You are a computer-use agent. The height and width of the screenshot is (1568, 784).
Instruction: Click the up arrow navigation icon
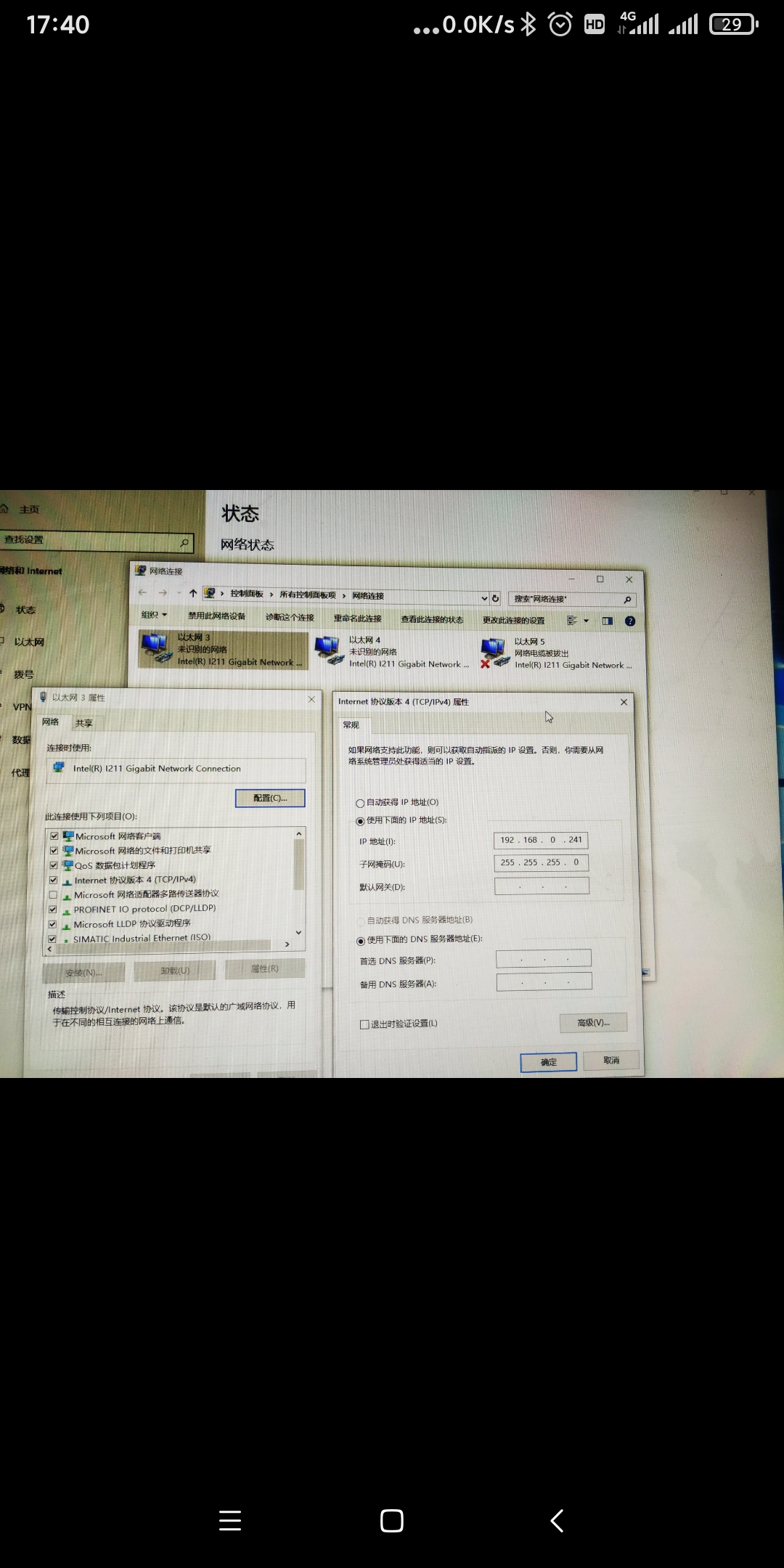tap(193, 593)
